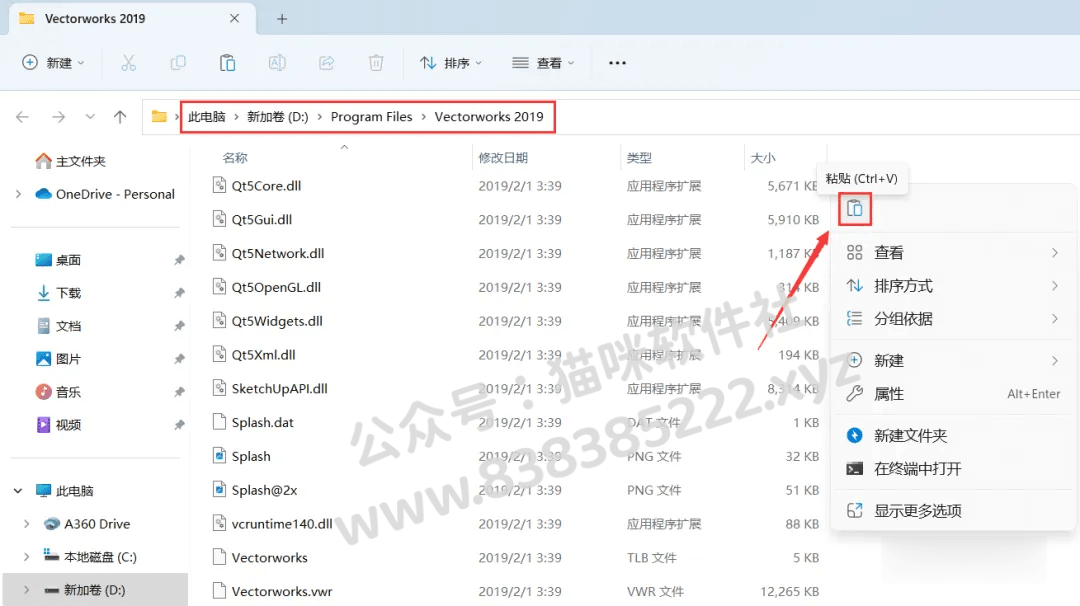The image size is (1080, 606).
Task: Choose 显示更多选项 in context menu
Action: (953, 511)
